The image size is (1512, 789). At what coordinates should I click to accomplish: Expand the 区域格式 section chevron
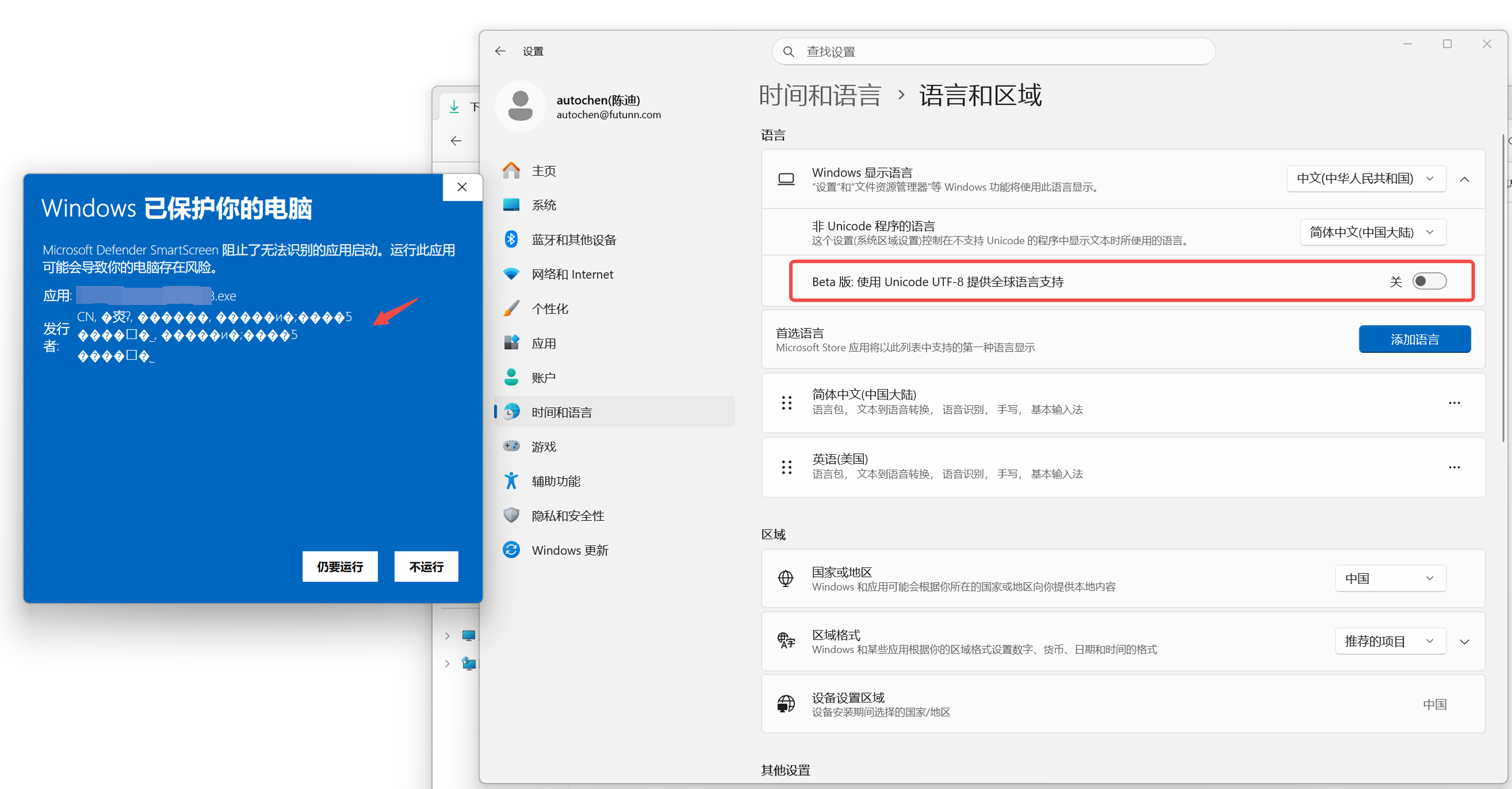pos(1464,642)
